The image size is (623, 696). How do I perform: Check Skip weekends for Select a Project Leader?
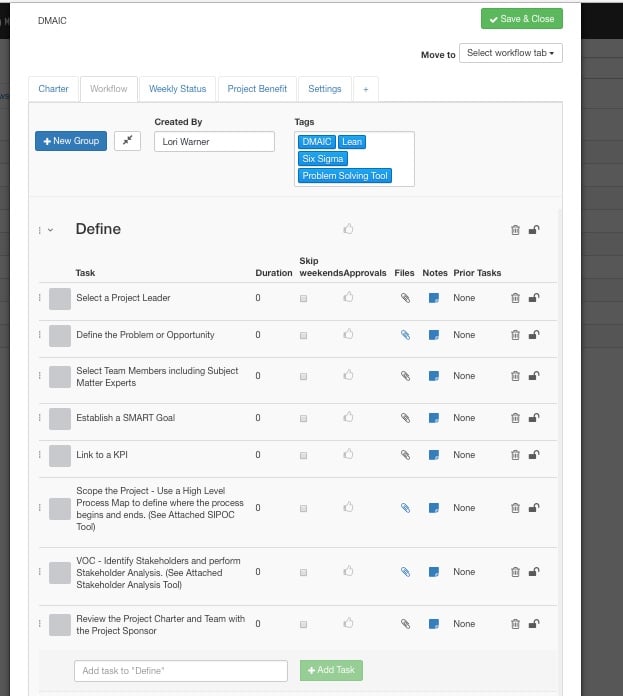pos(303,298)
